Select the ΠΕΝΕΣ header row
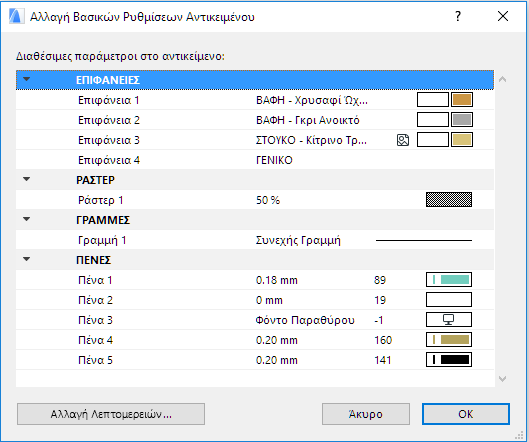Viewport: 529px width, 442px height. pyautogui.click(x=255, y=260)
